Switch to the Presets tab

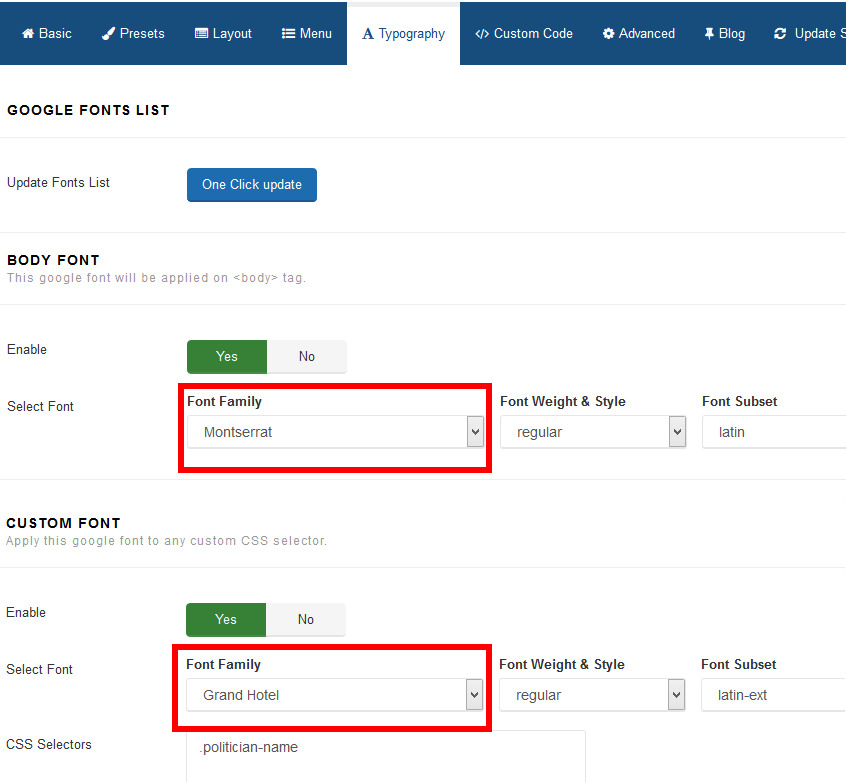point(133,33)
